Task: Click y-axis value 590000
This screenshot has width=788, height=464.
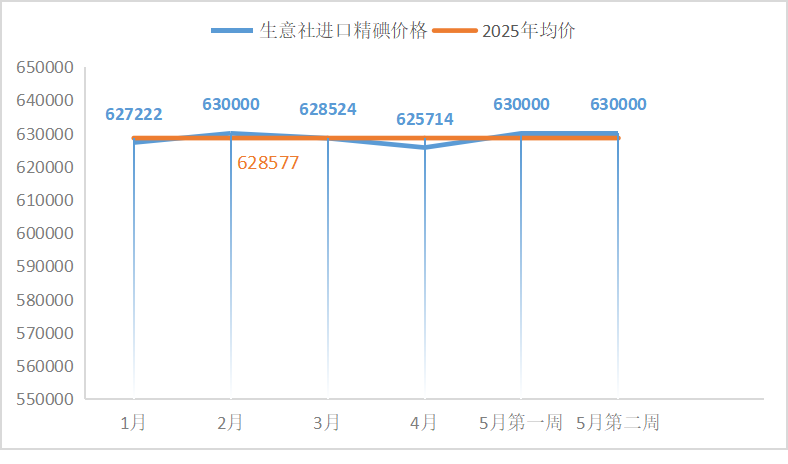Action: point(45,266)
